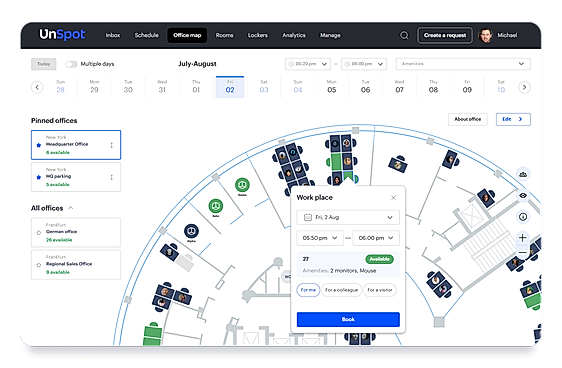Open the top 05:20 pm start time dropdown
The height and width of the screenshot is (368, 562).
(x=308, y=64)
